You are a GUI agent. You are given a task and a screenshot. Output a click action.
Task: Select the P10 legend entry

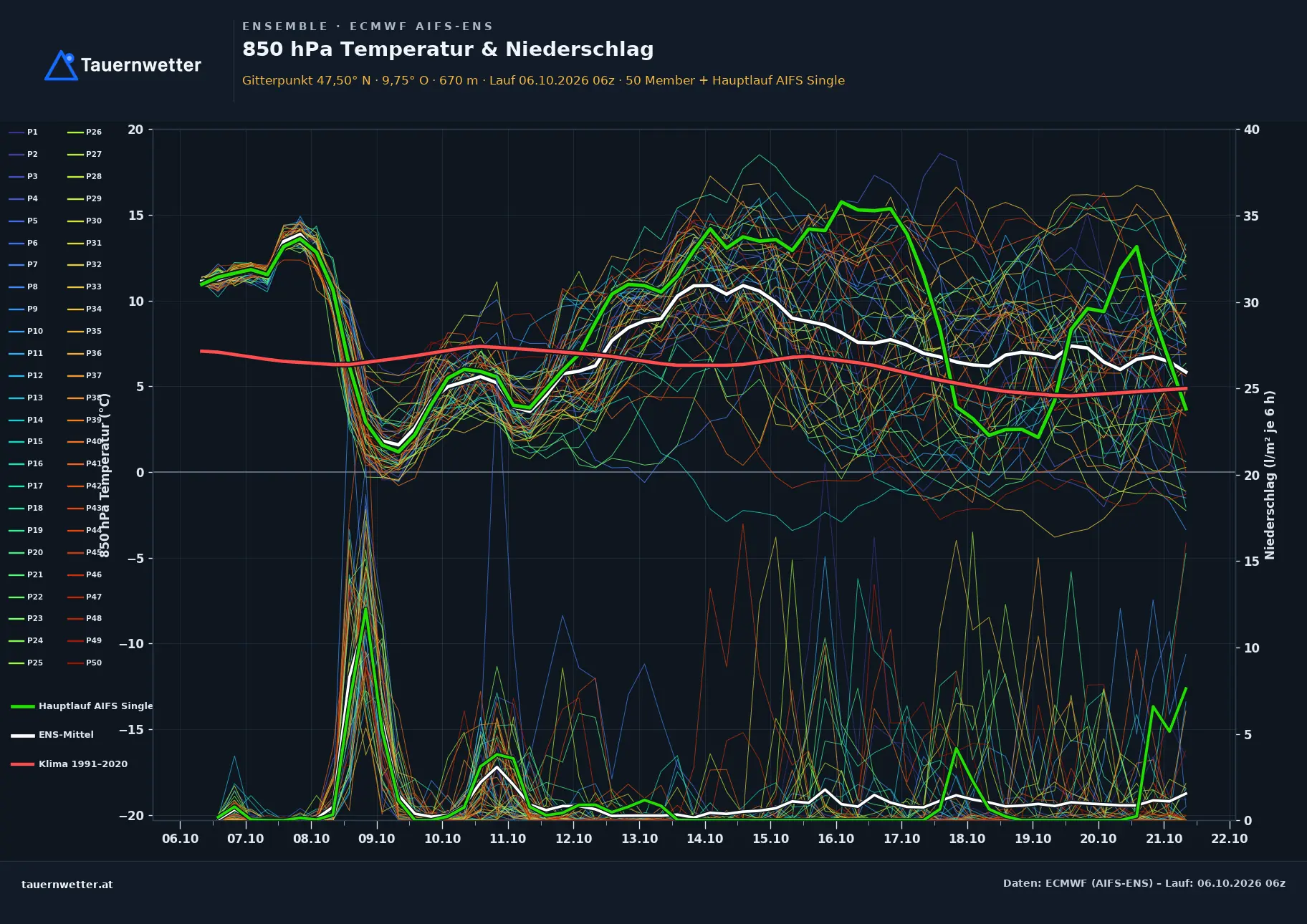26,331
